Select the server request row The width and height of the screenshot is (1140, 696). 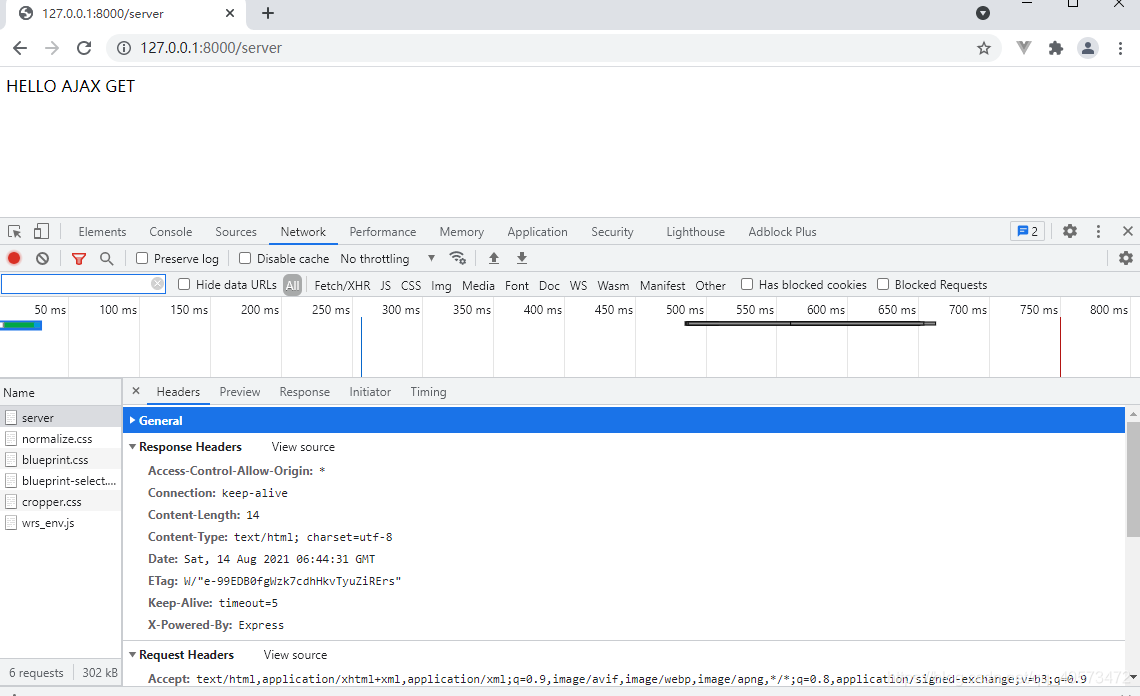[61, 417]
